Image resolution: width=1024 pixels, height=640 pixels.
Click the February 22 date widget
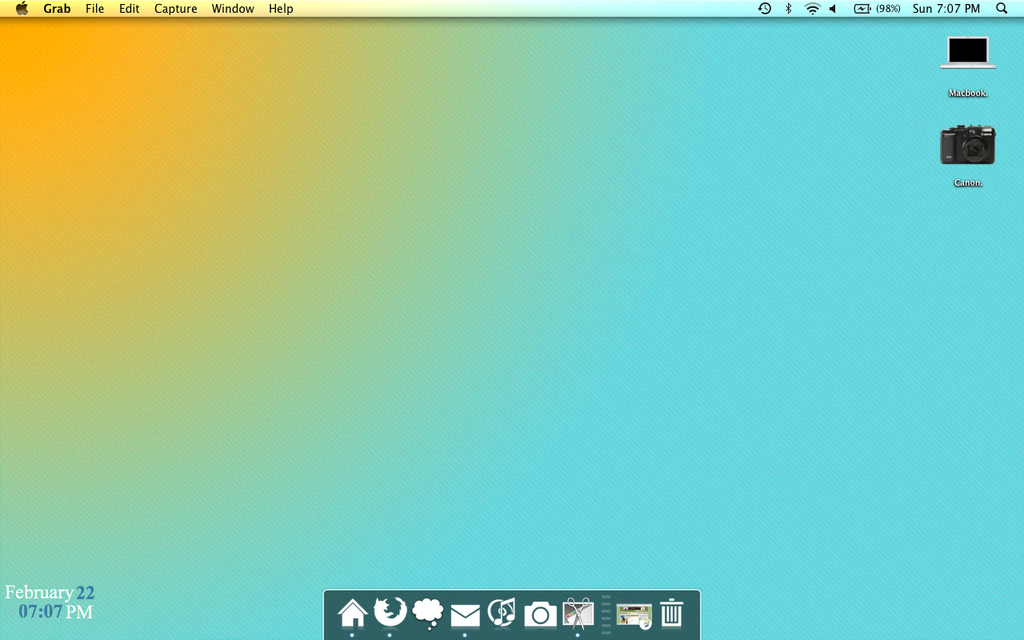(50, 592)
